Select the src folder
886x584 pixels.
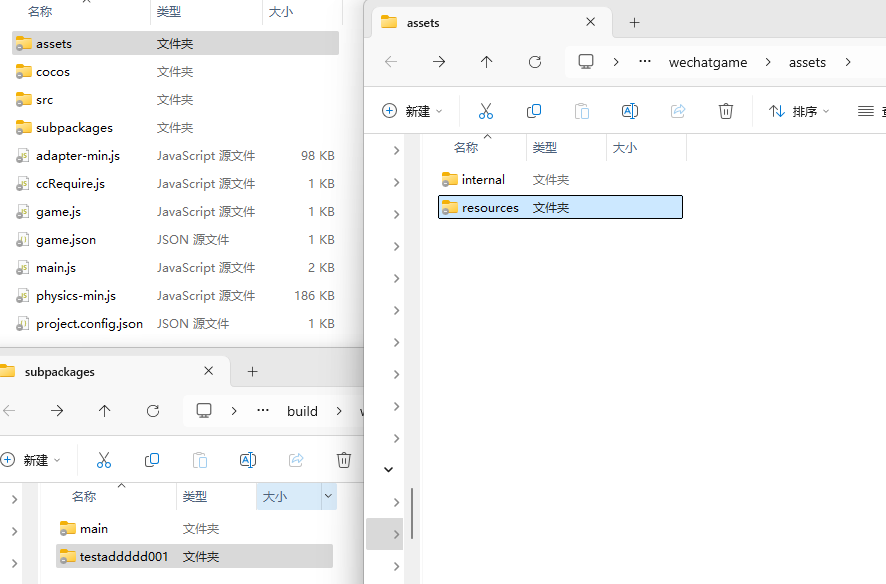(175, 100)
